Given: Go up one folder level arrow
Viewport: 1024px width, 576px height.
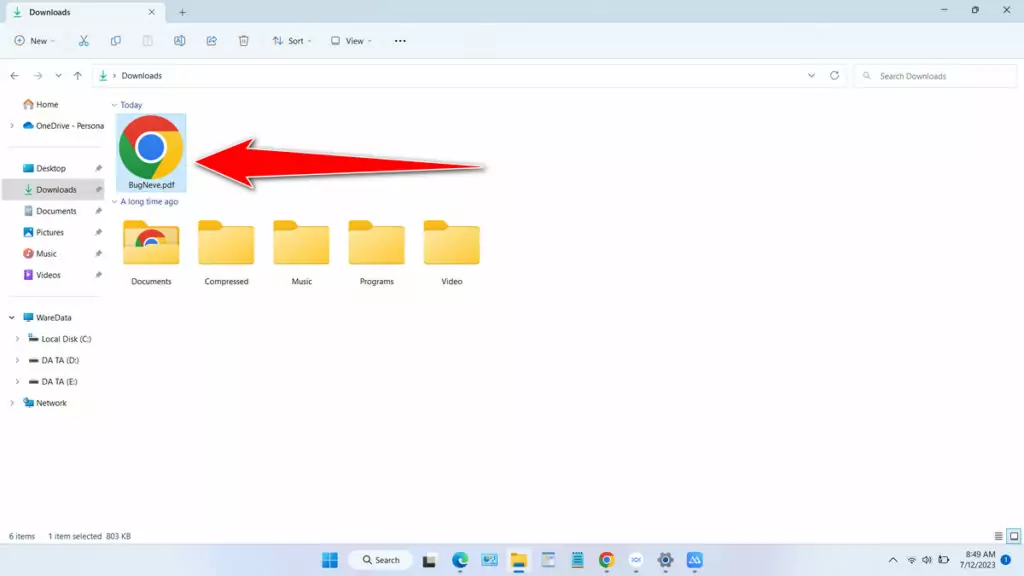Looking at the screenshot, I should (78, 76).
